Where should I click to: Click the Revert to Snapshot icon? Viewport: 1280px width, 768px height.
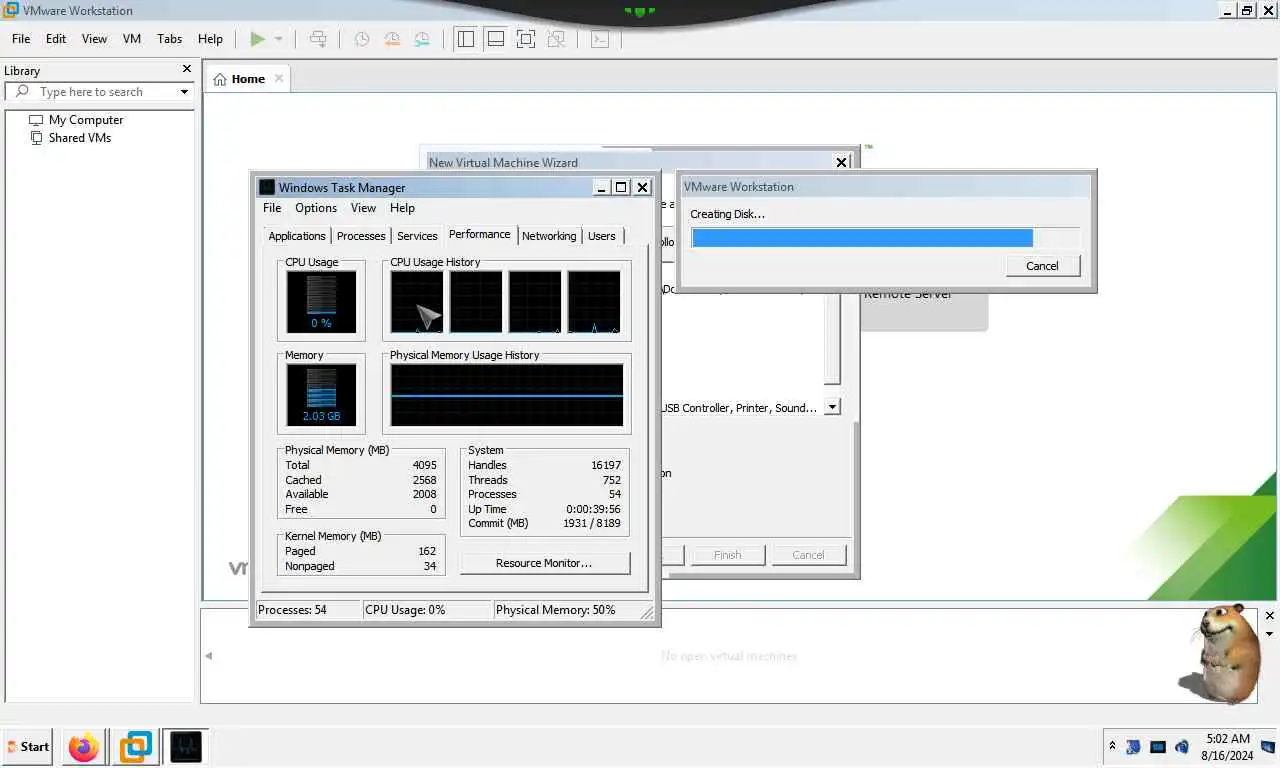[391, 39]
